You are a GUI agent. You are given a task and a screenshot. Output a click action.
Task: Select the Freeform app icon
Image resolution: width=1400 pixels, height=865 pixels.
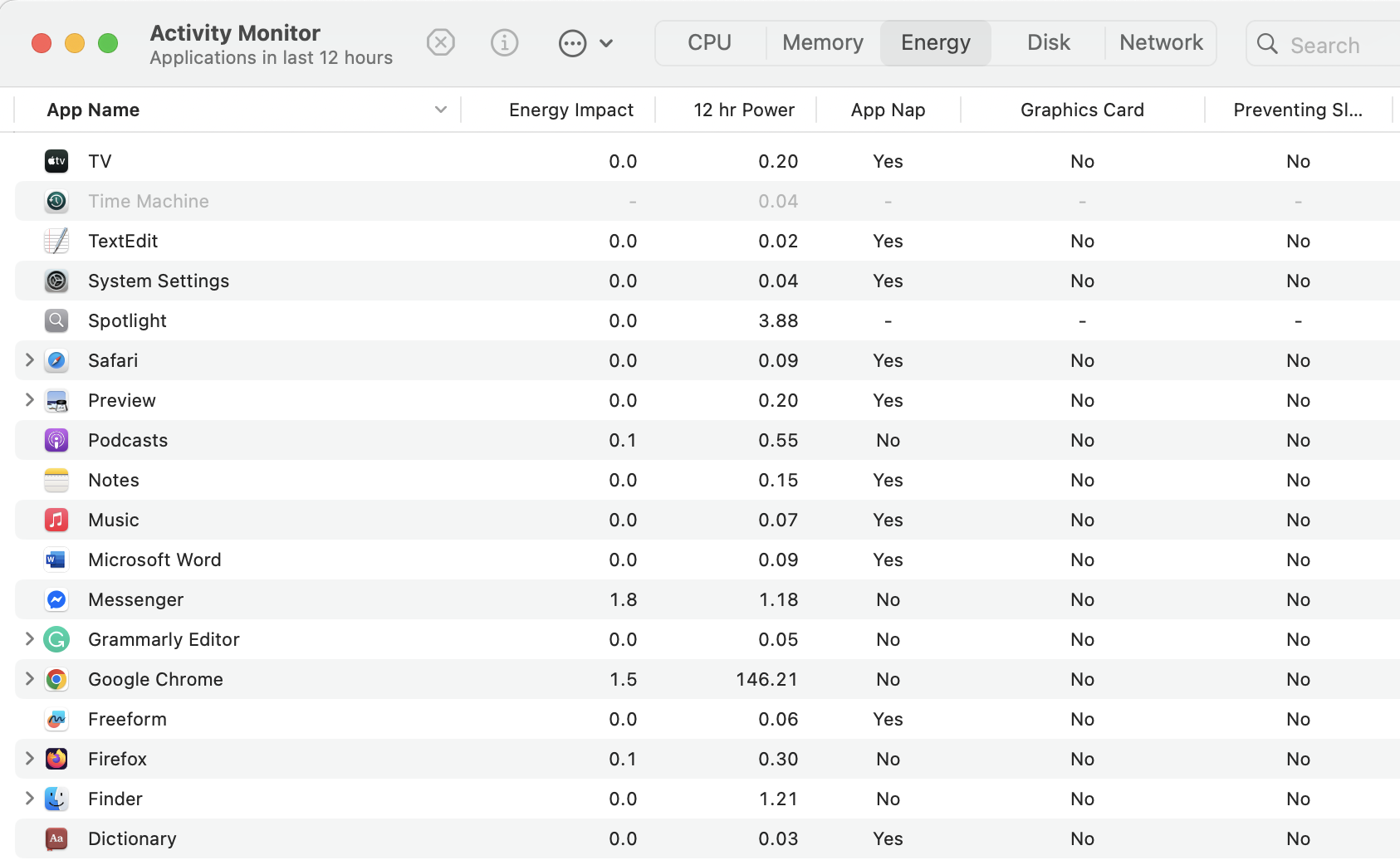(56, 720)
